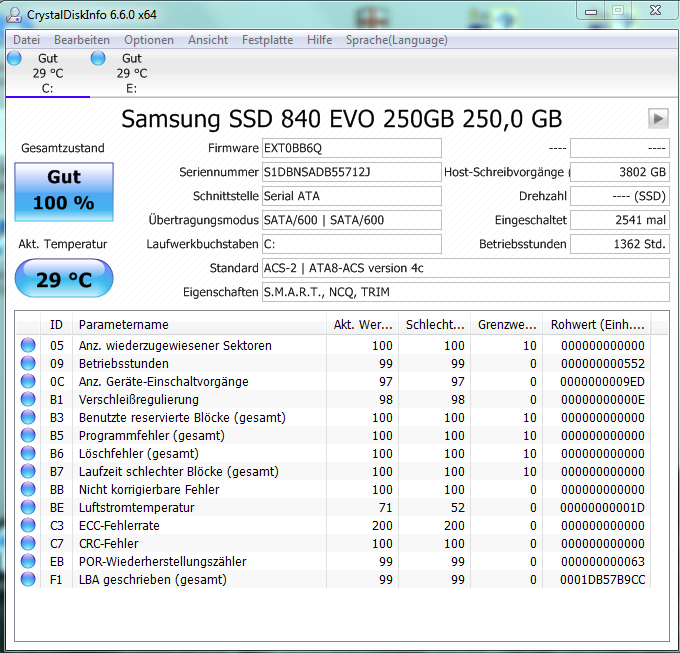Select 'Benutzte reservierte Blöcke (gesamt)' text

[182, 418]
